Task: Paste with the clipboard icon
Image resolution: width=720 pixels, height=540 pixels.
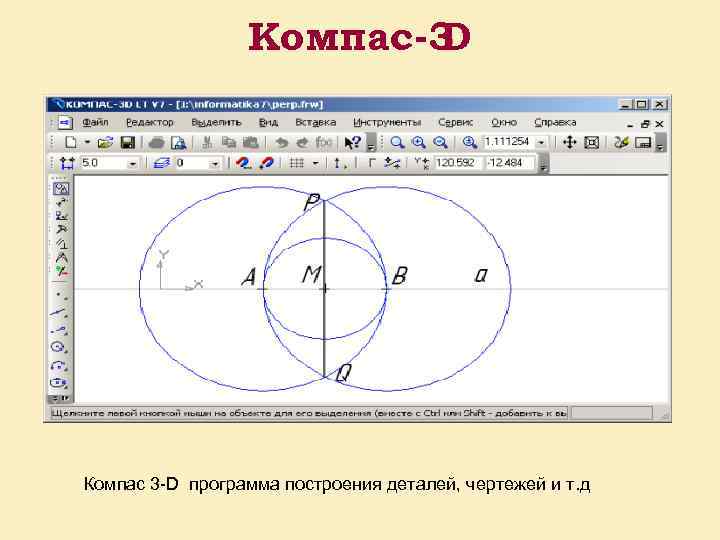Action: click(250, 143)
